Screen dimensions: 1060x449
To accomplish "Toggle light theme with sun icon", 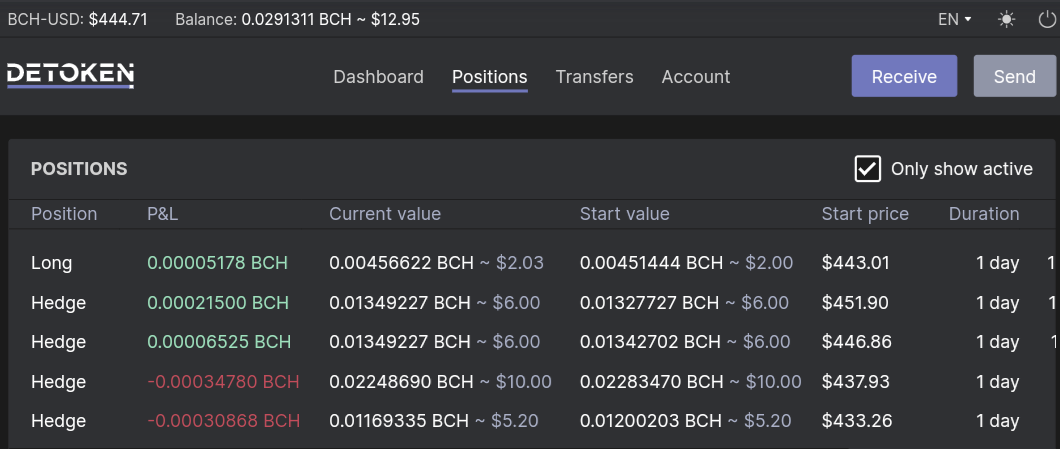I will [1007, 20].
